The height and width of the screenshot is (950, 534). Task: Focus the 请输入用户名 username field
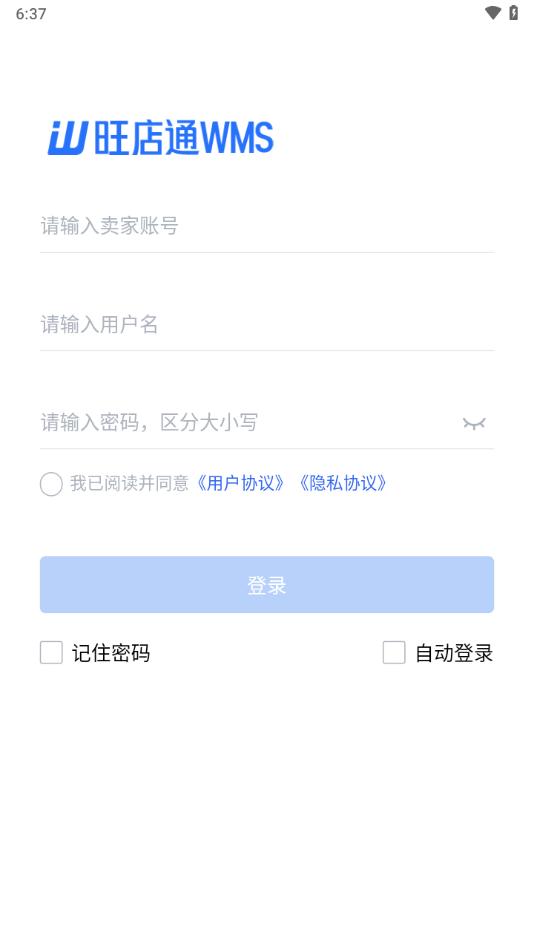pos(267,325)
